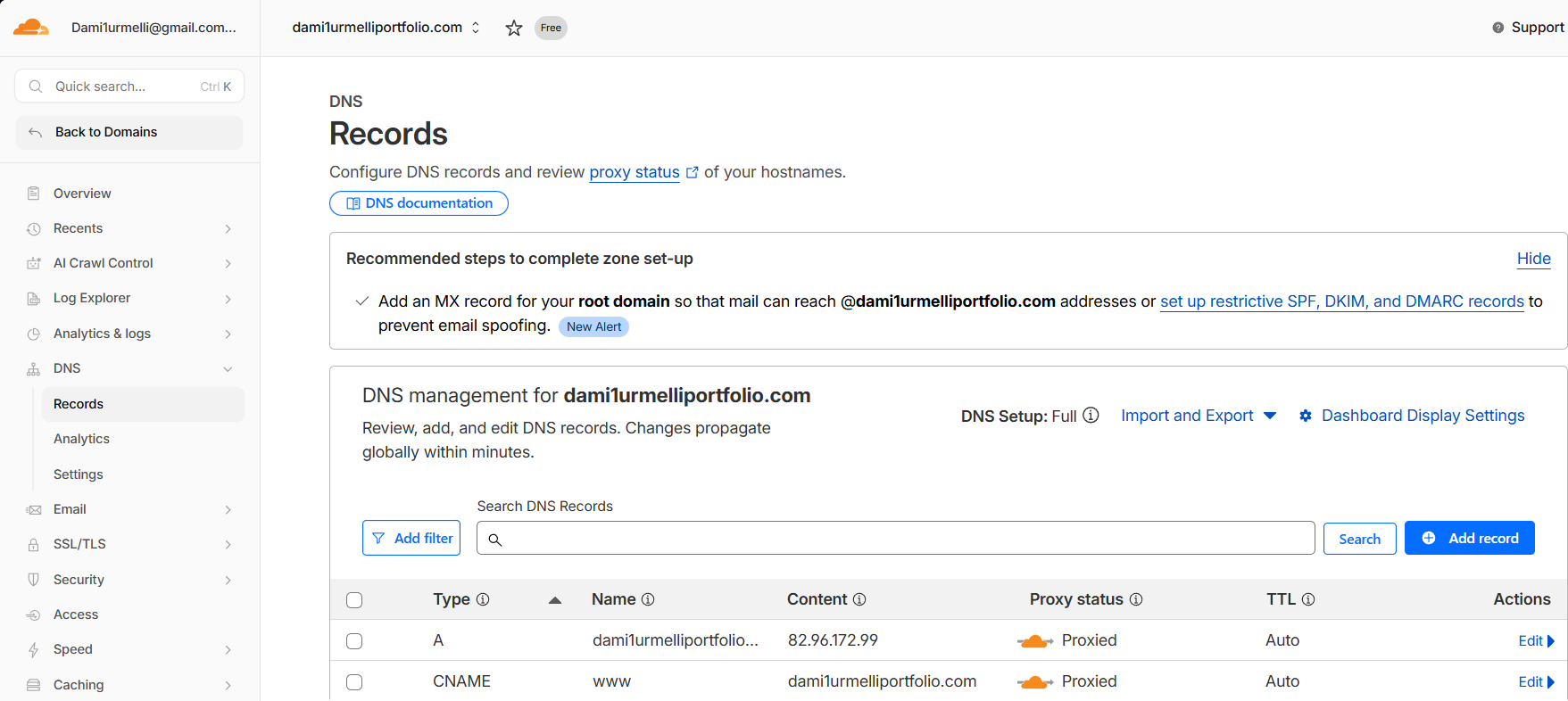The width and height of the screenshot is (1568, 701).
Task: Click the Email envelope icon
Action: pyautogui.click(x=34, y=510)
